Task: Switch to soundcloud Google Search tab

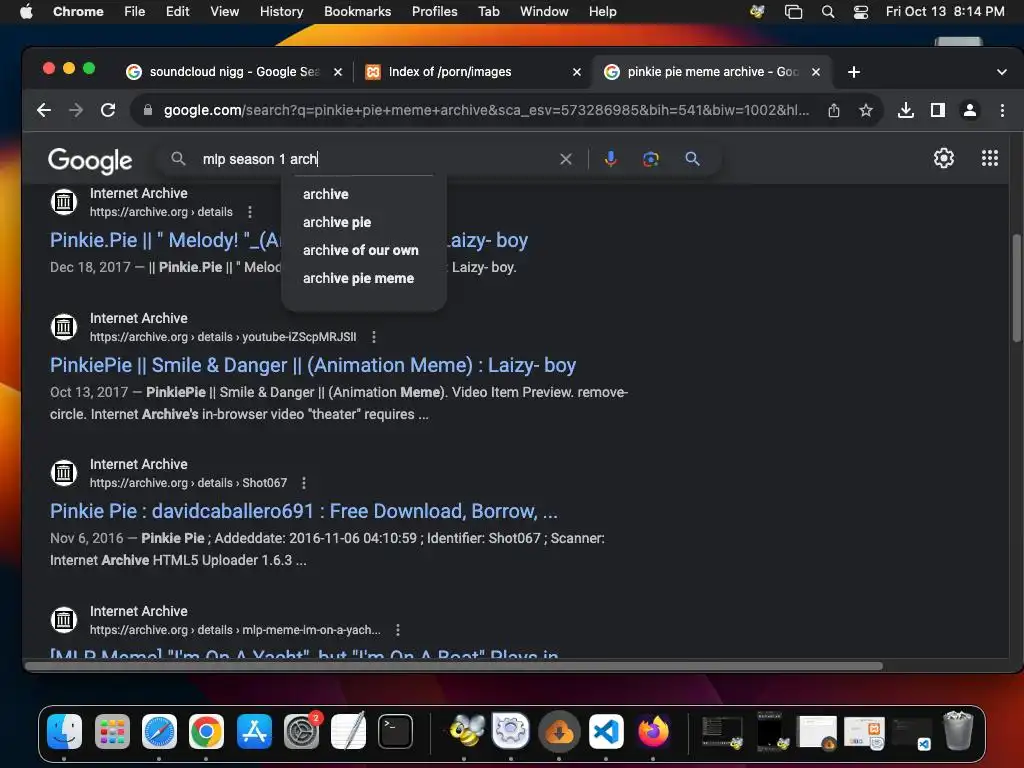Action: coord(233,72)
